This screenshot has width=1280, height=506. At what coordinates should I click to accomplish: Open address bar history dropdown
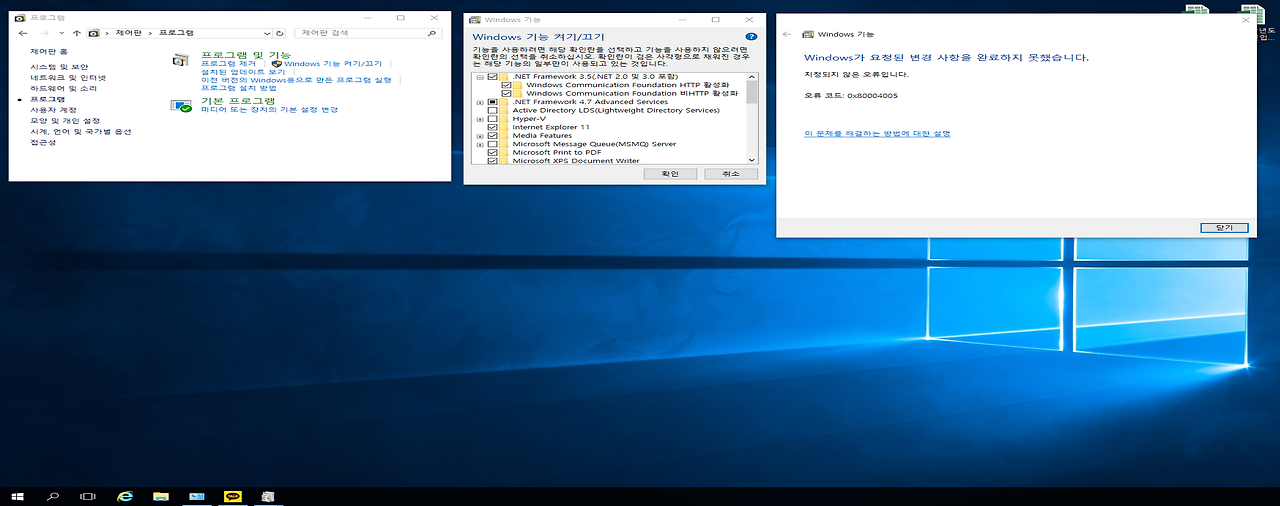tap(266, 33)
